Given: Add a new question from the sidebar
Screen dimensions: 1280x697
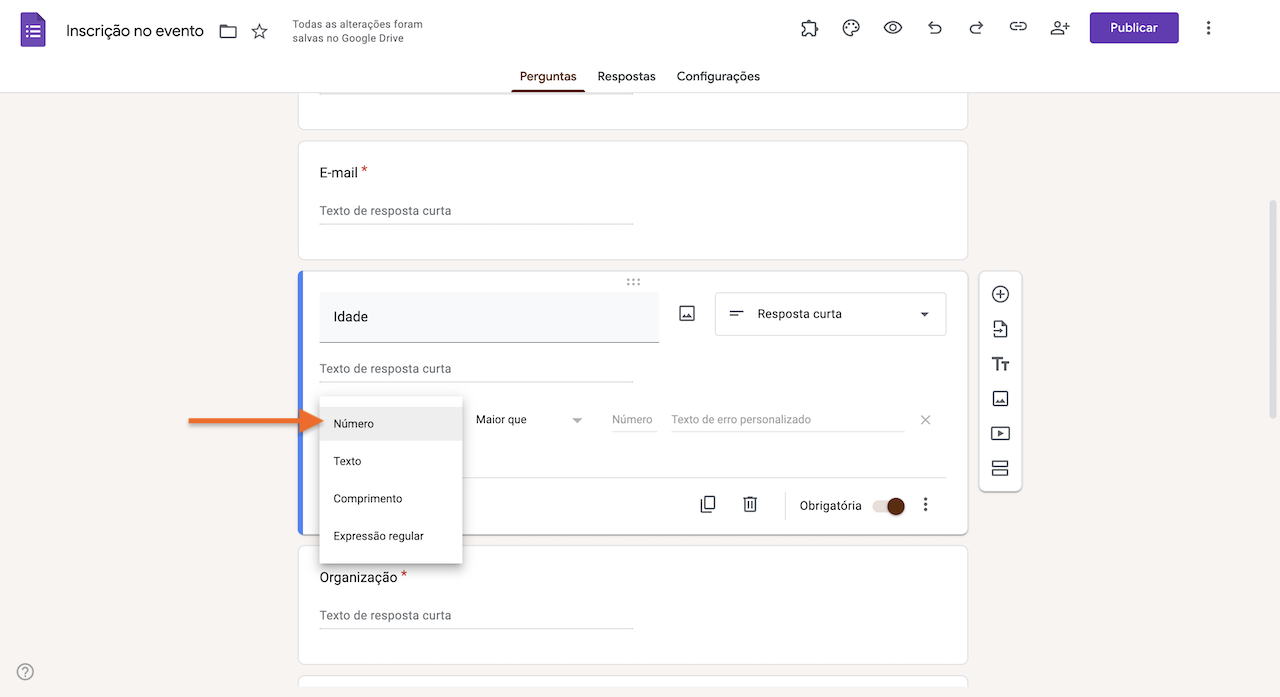Looking at the screenshot, I should point(1000,294).
